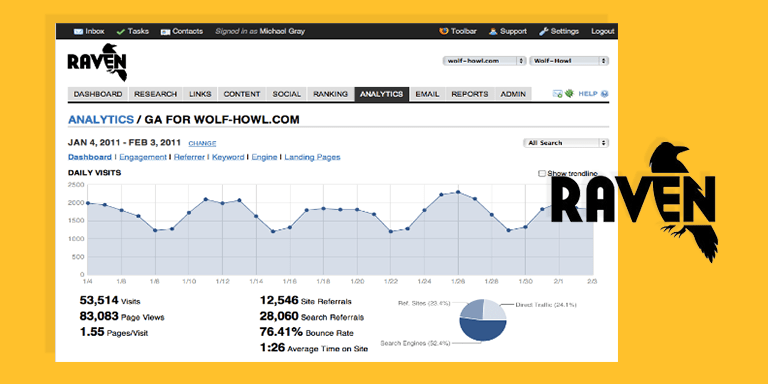768x384 pixels.
Task: Open the Landing Pages link
Action: tap(312, 157)
